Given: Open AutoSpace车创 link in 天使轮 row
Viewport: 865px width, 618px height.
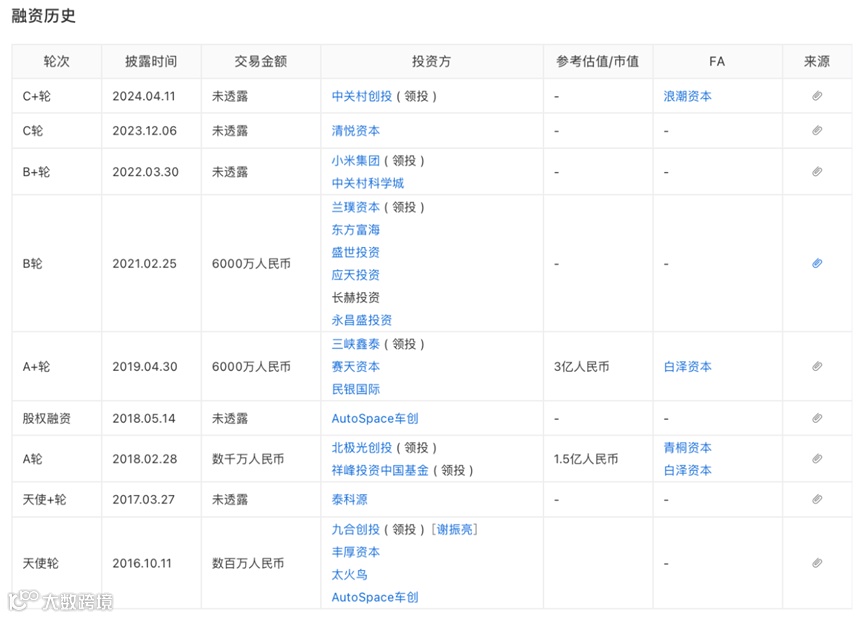Looking at the screenshot, I should click(x=375, y=597).
